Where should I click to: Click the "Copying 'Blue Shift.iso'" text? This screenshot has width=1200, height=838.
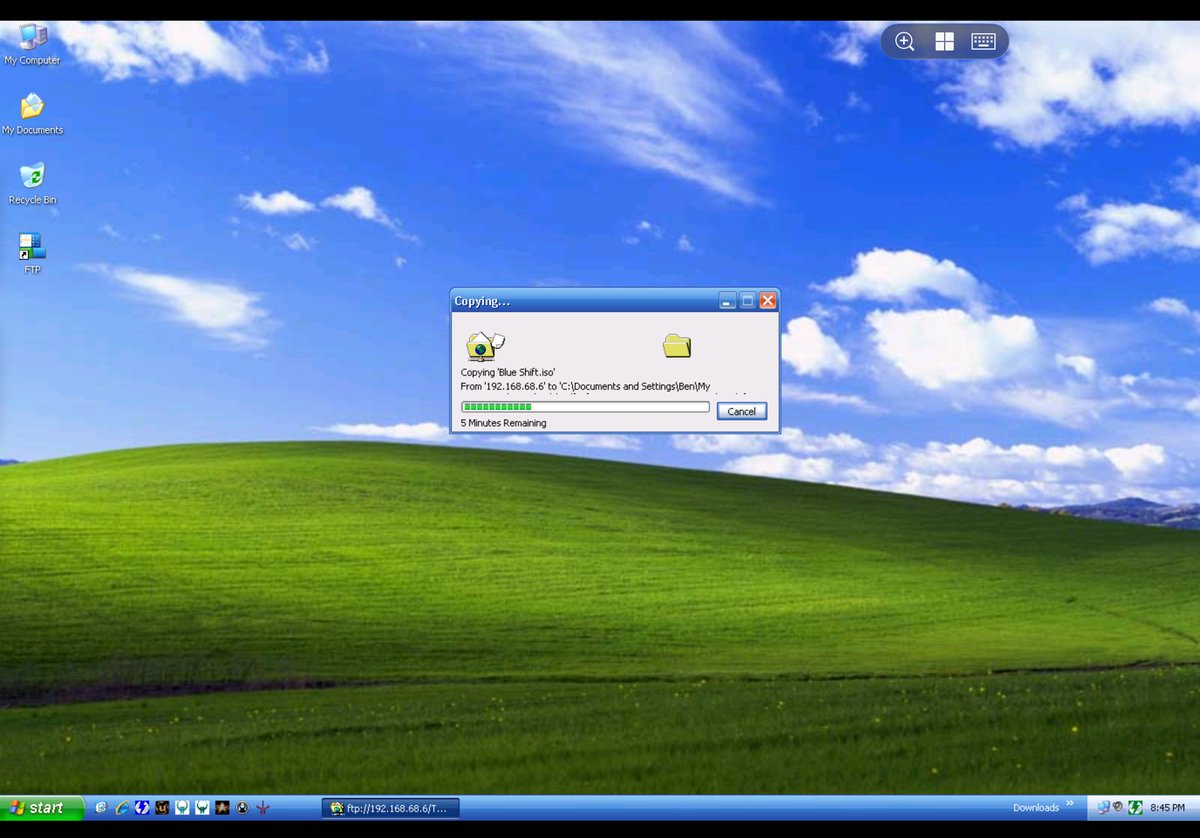click(508, 372)
